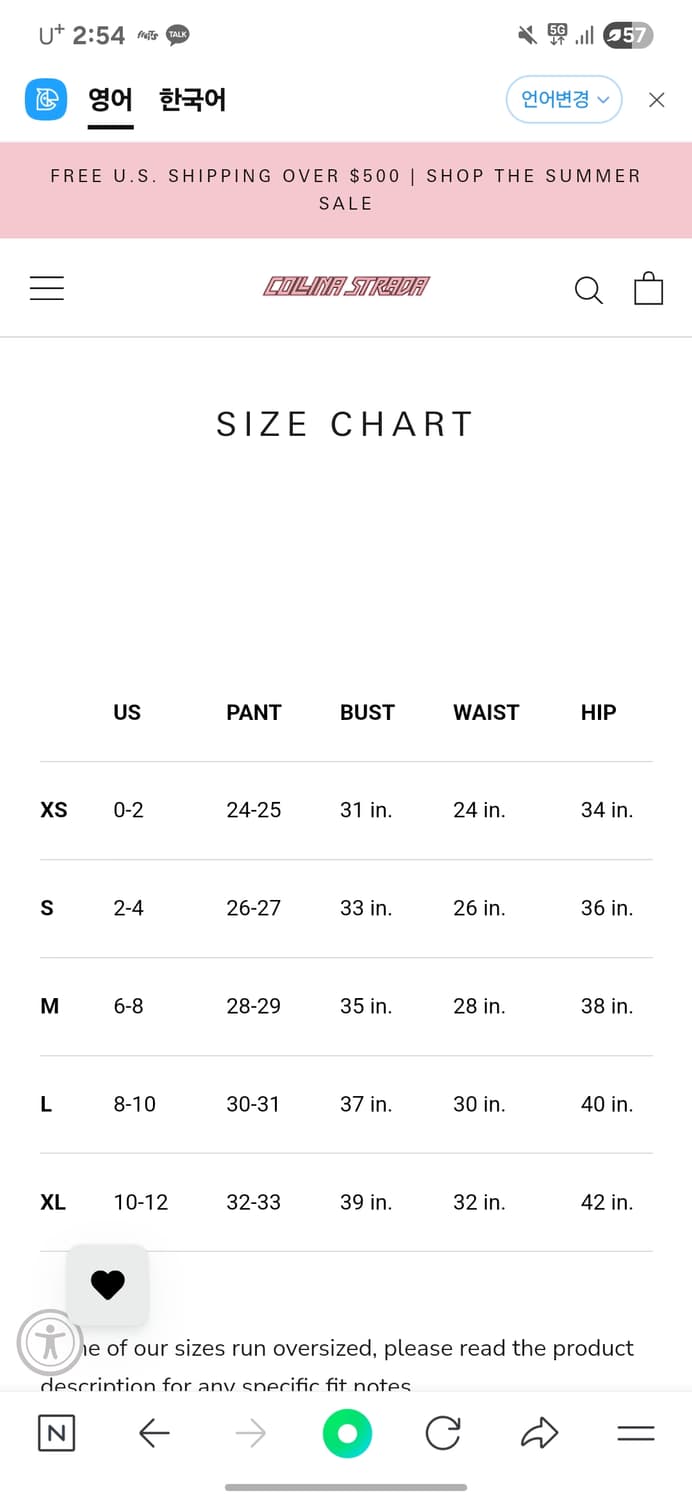Open the shopping bag cart

(649, 288)
